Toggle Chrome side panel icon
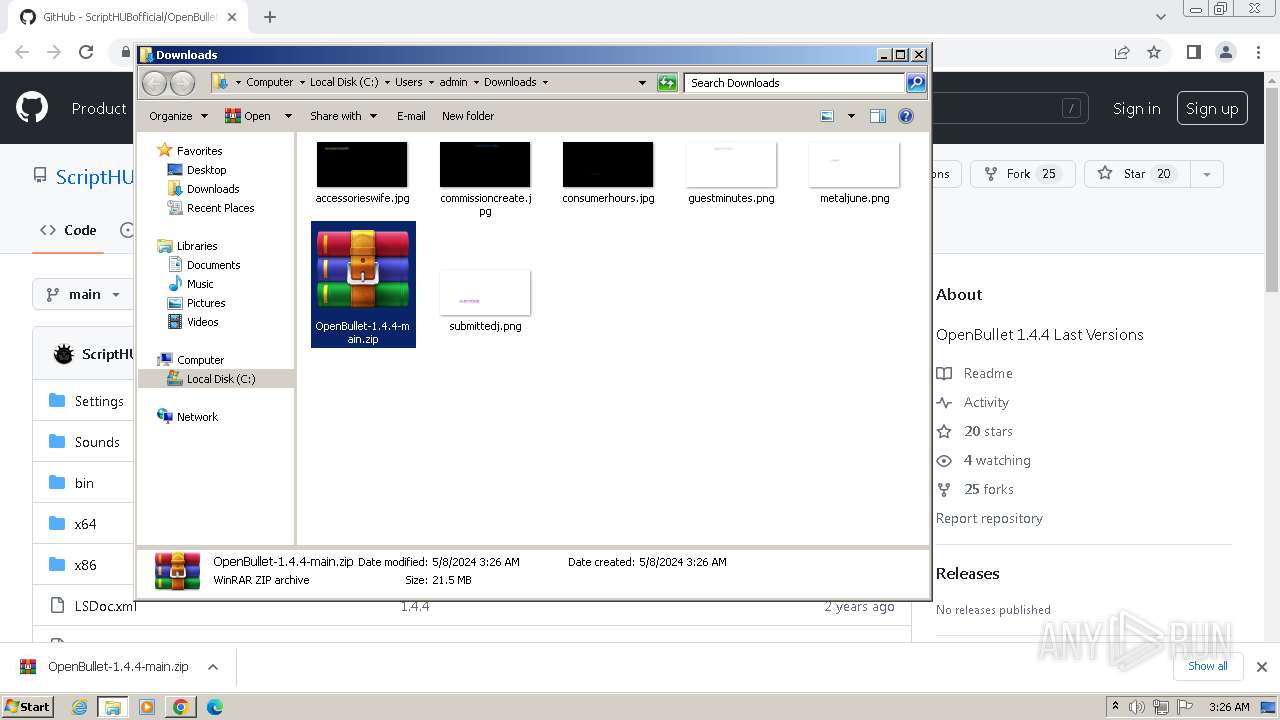This screenshot has height=720, width=1280. point(1194,52)
